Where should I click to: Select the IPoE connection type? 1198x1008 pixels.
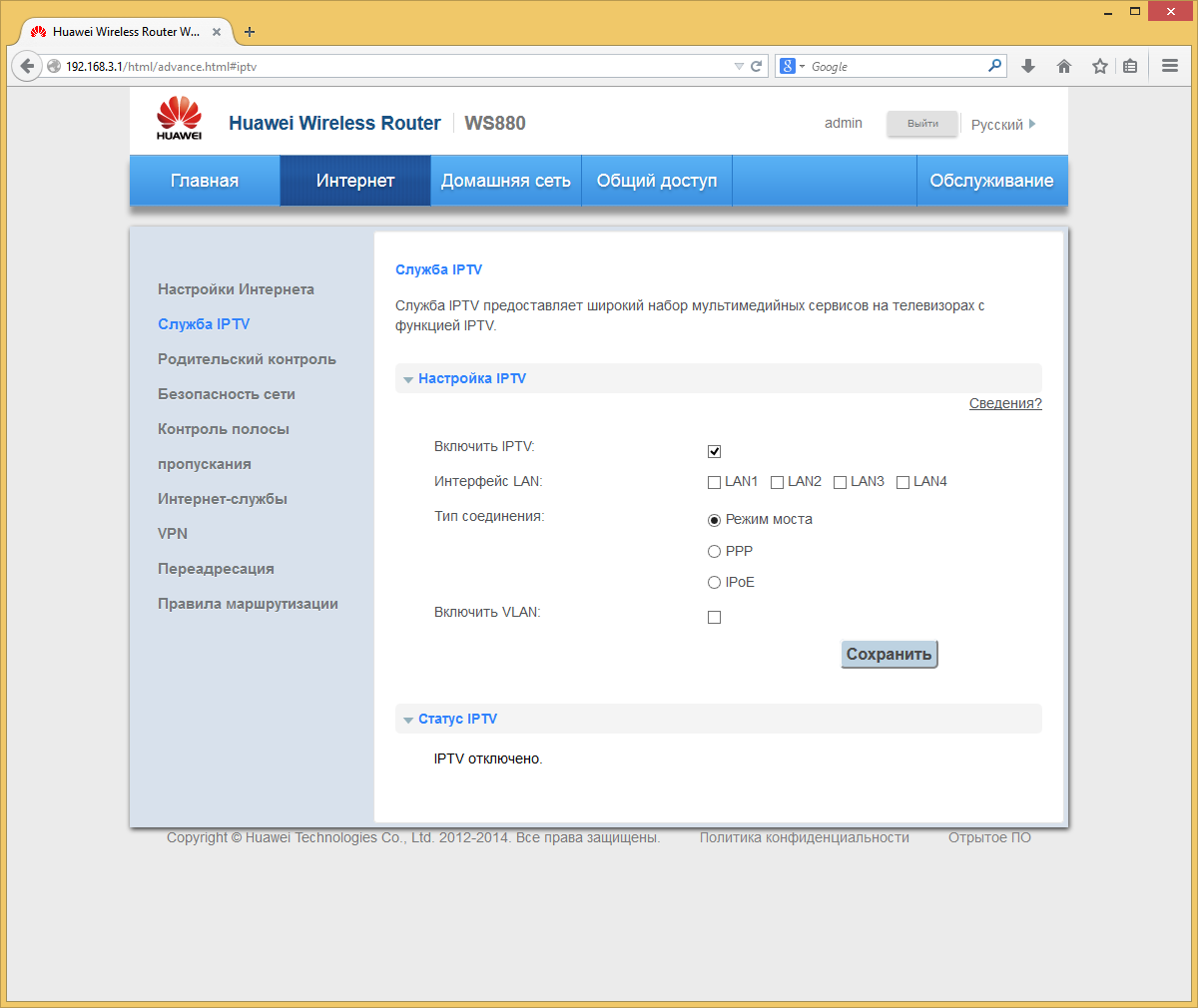tap(714, 582)
